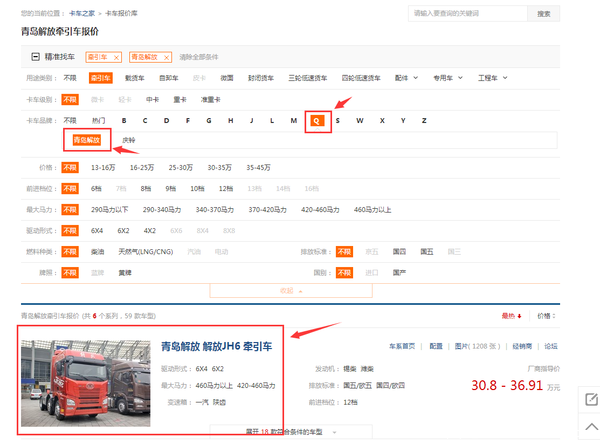Select 12档 forward gears
The image size is (600, 444).
(226, 188)
